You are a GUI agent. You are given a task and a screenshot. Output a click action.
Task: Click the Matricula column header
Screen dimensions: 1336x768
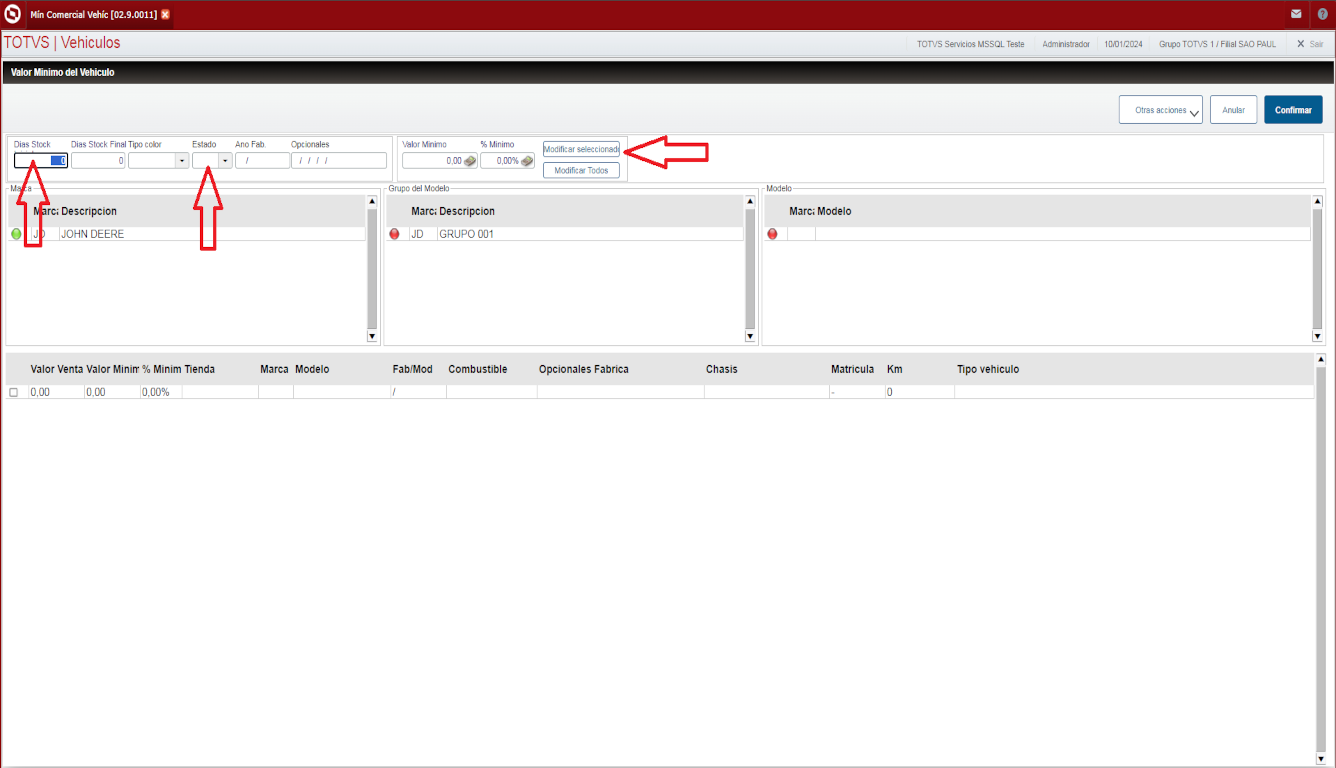[852, 369]
